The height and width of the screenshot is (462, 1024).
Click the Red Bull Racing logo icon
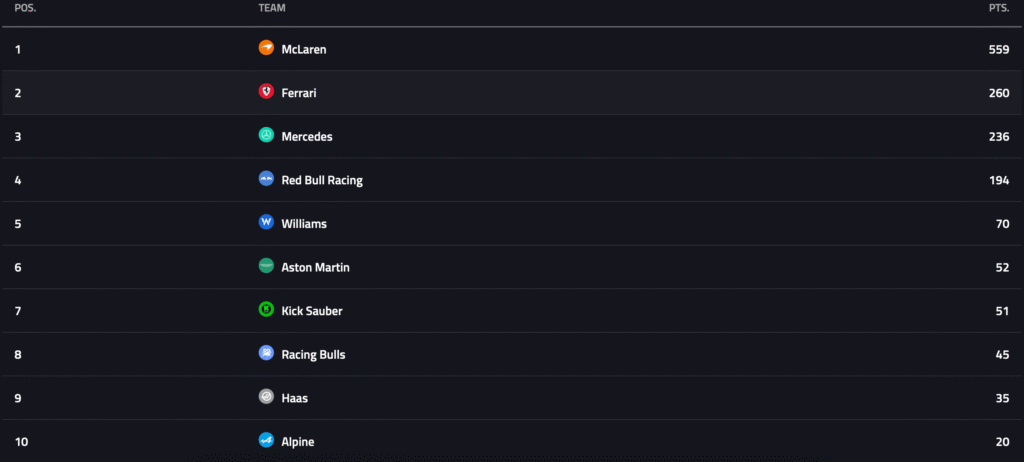coord(266,179)
